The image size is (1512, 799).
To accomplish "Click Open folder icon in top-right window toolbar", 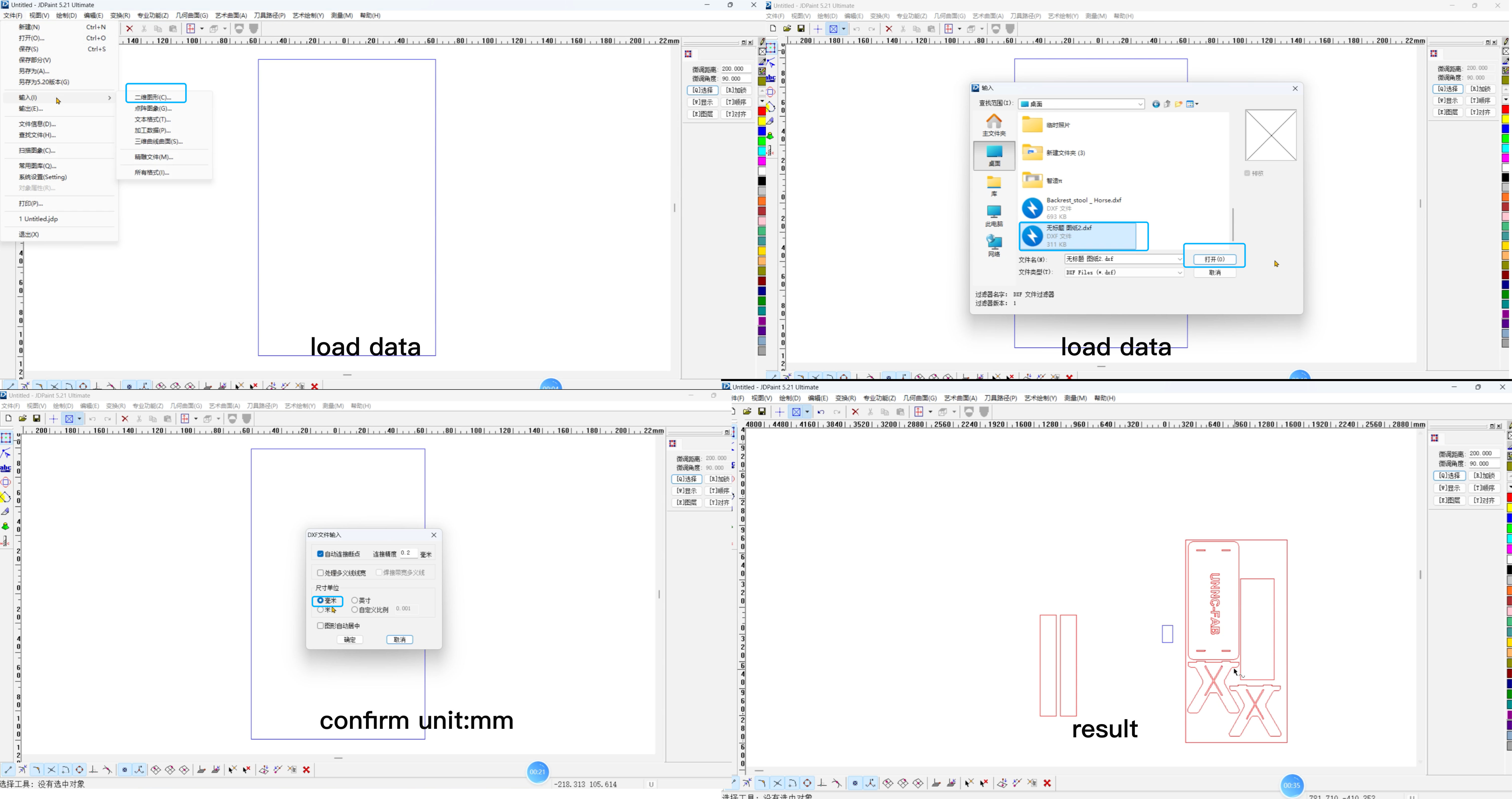I will 787,29.
